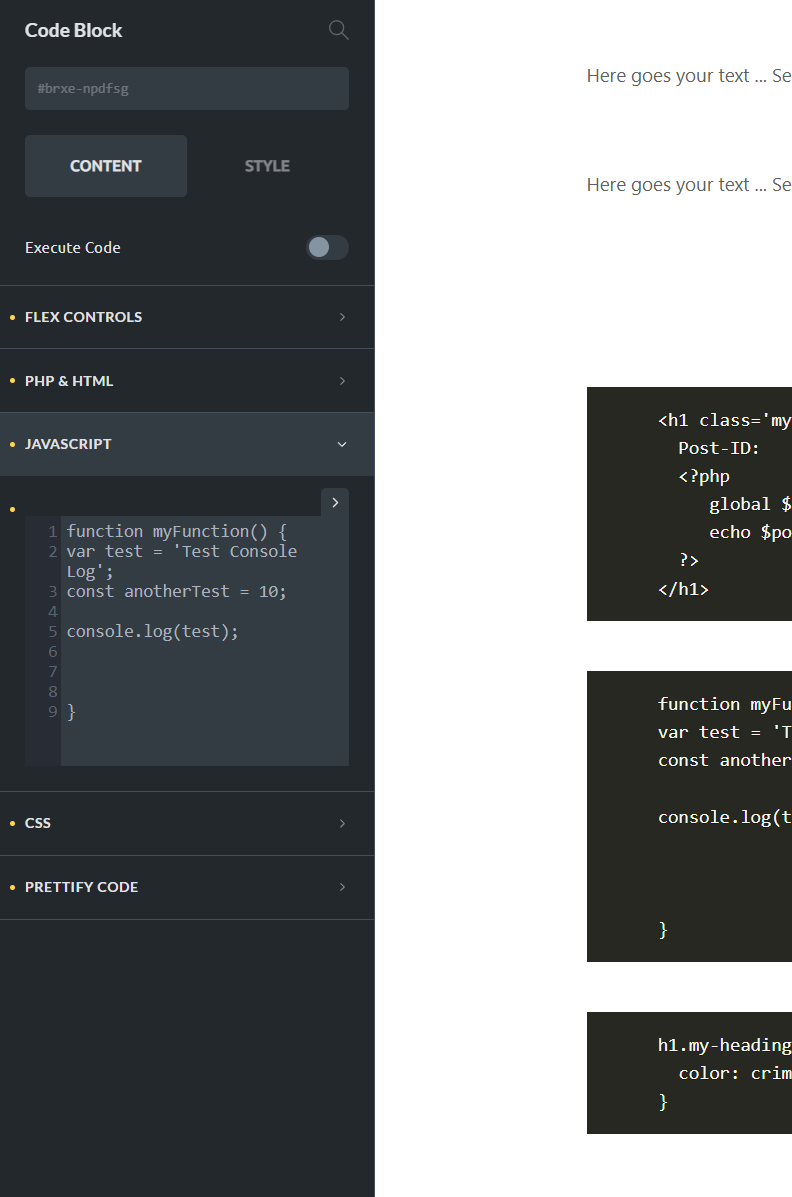Click the second 'Here goes your text' paragraph
Screen dimensions: 792x1197
(689, 185)
